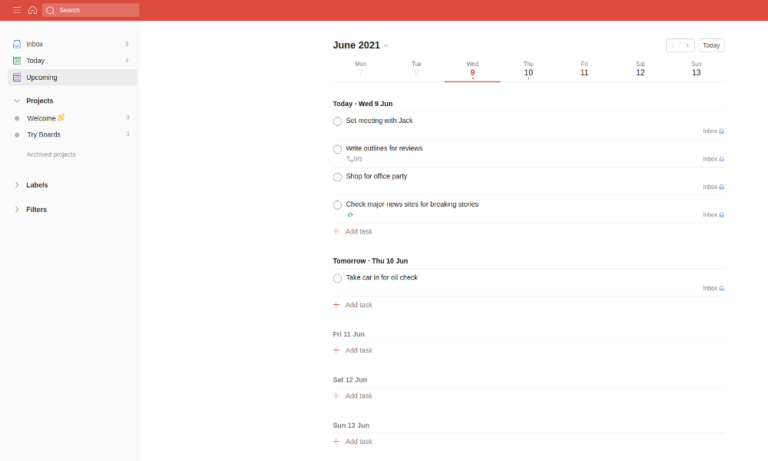Viewport: 768px width, 461px height.
Task: Open 'Check major news sites for breaking stories'
Action: coord(412,204)
